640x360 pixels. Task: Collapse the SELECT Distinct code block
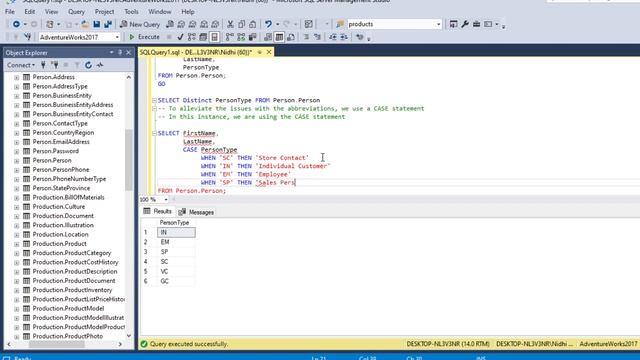[x=154, y=100]
